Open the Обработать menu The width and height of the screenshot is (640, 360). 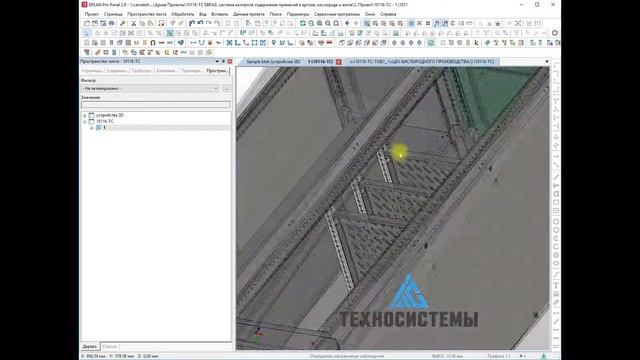(x=182, y=14)
